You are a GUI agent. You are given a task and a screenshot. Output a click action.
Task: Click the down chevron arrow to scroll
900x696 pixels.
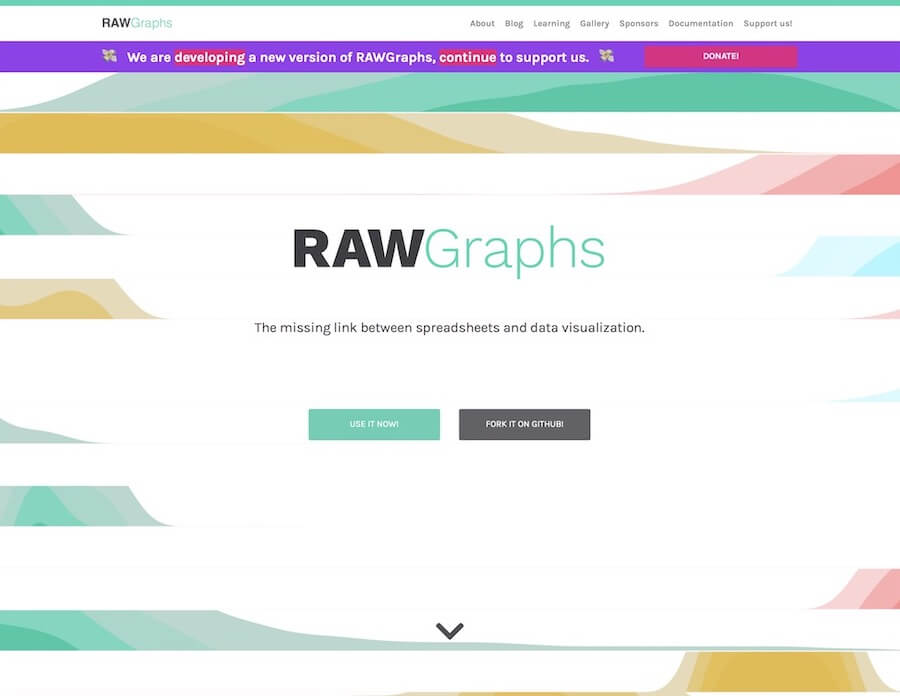(x=449, y=631)
